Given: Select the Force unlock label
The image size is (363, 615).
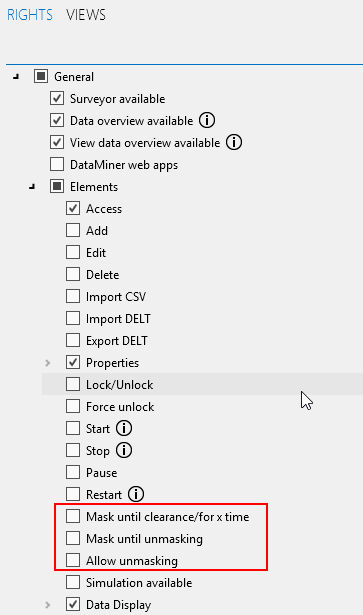Looking at the screenshot, I should [x=120, y=407].
